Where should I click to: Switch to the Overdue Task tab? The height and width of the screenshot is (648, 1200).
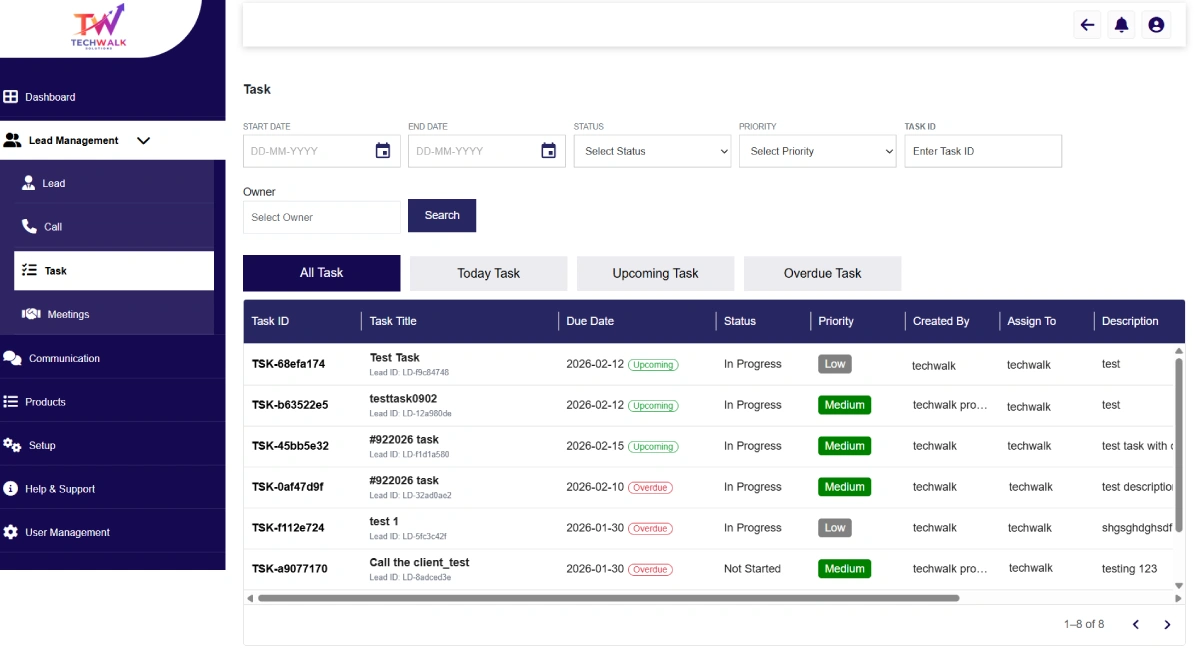click(x=822, y=273)
